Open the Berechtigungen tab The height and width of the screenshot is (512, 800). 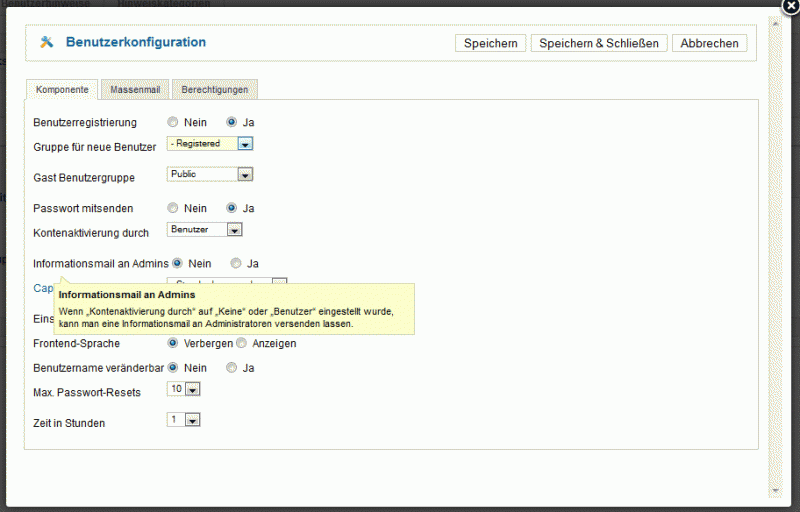[215, 90]
